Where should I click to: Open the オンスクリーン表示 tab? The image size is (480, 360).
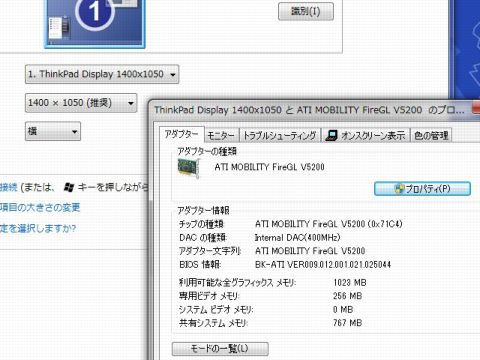(x=365, y=136)
